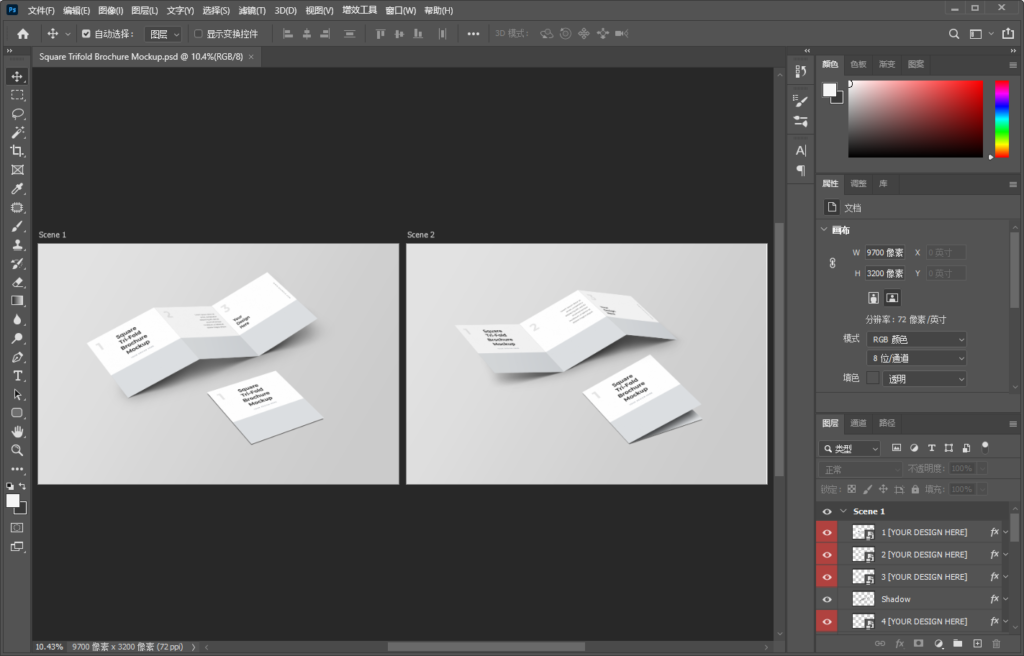Open the workspace switcher dropdown
1024x656 pixels.
click(980, 34)
